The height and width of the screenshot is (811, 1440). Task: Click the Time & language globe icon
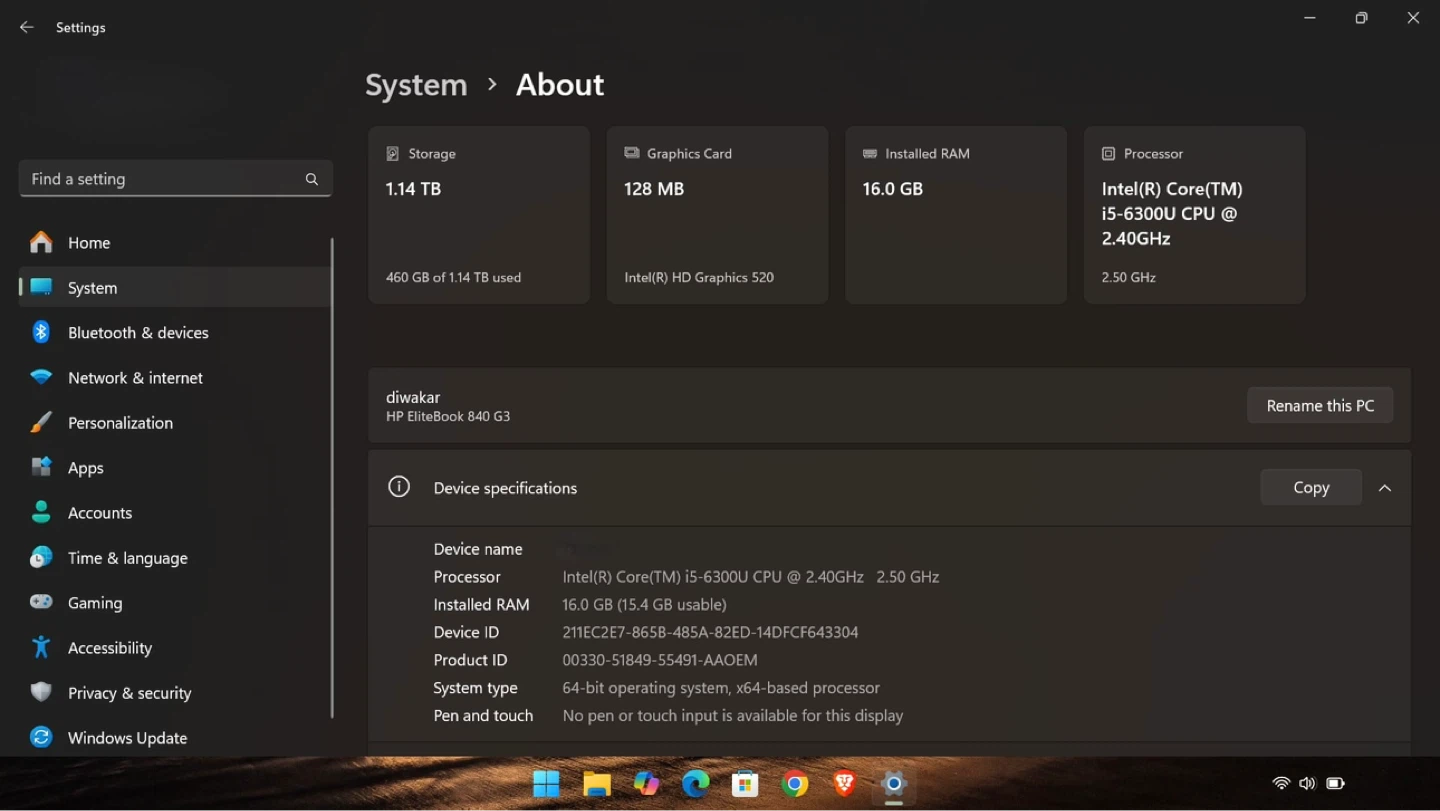click(x=41, y=557)
